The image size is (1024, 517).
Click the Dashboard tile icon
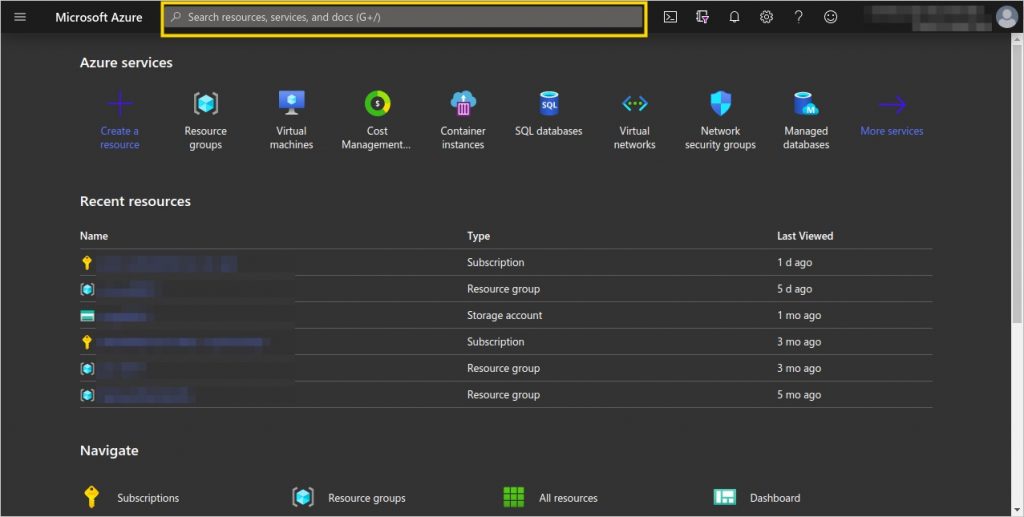coord(725,497)
